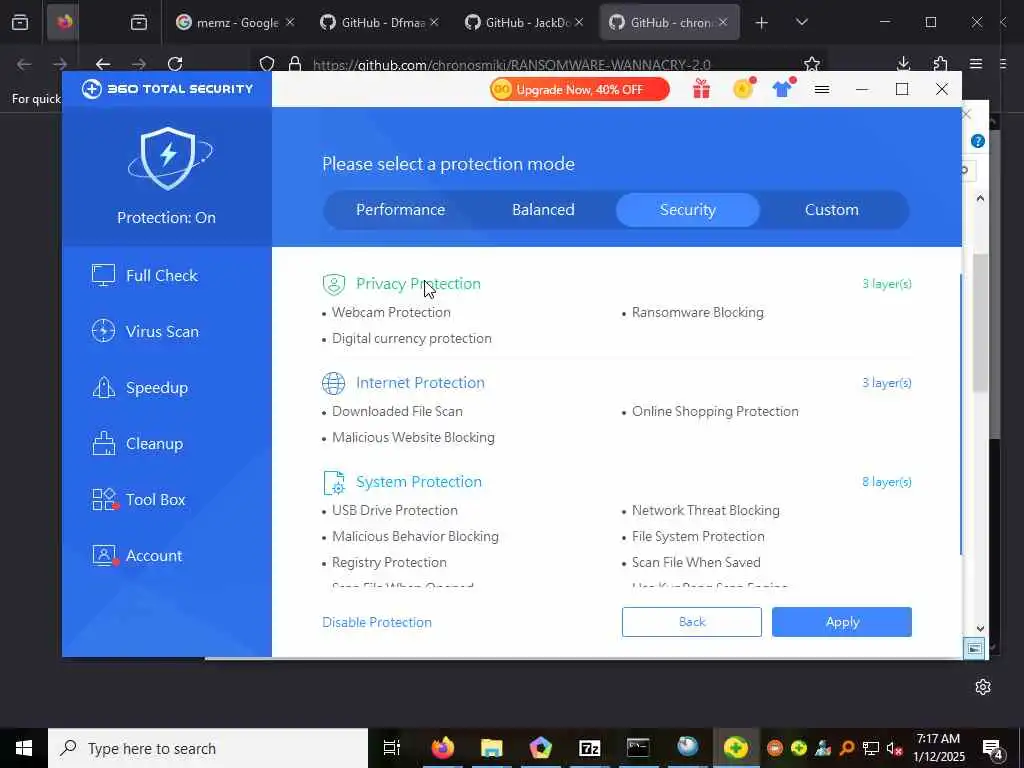
Task: Close the GitHub - chrono tab
Action: [723, 22]
